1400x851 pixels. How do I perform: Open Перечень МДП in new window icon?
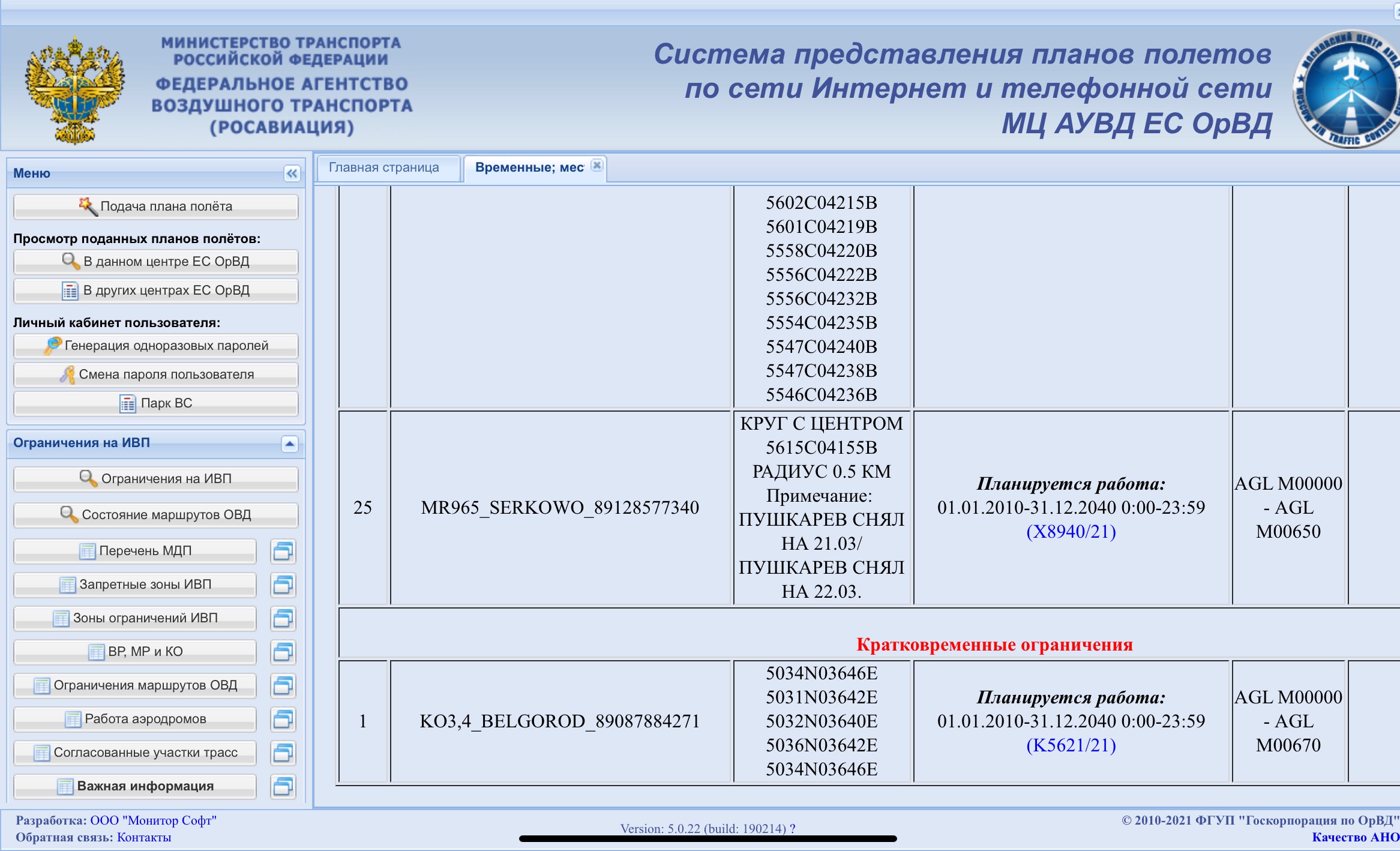click(x=283, y=551)
